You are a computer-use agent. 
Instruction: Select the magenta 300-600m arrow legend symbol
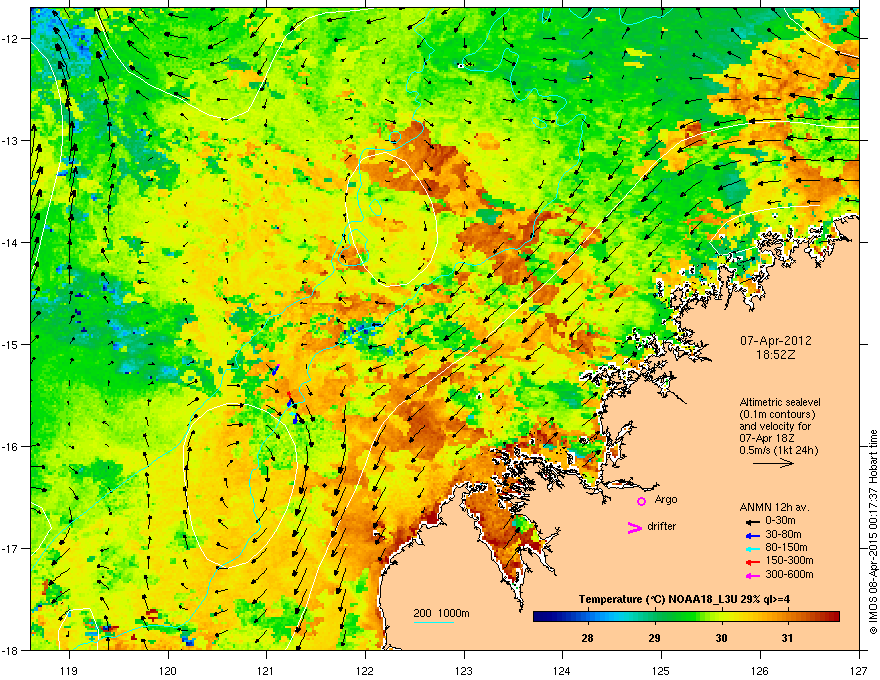(752, 575)
